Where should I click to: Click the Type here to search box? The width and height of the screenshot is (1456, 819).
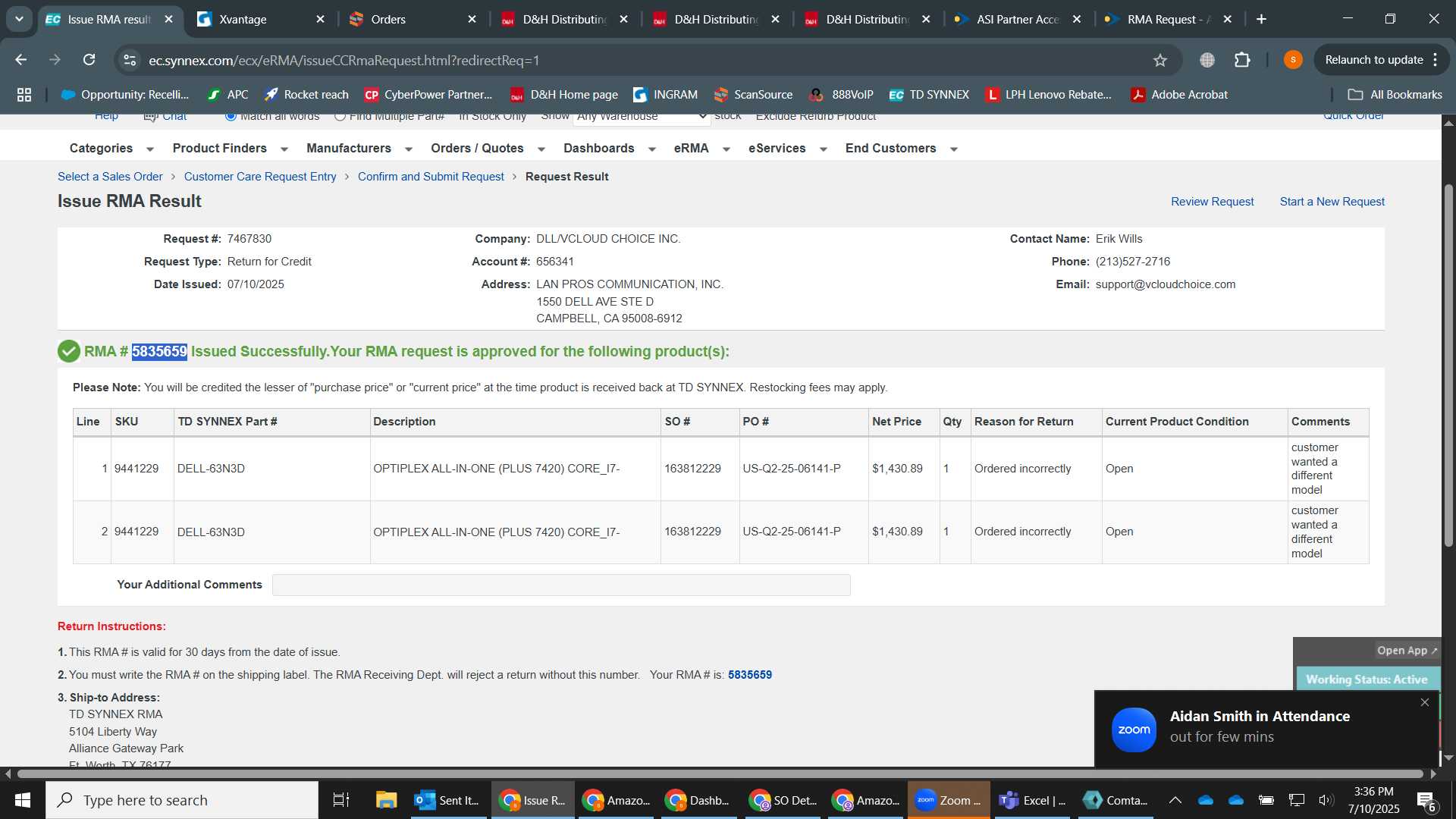[182, 800]
